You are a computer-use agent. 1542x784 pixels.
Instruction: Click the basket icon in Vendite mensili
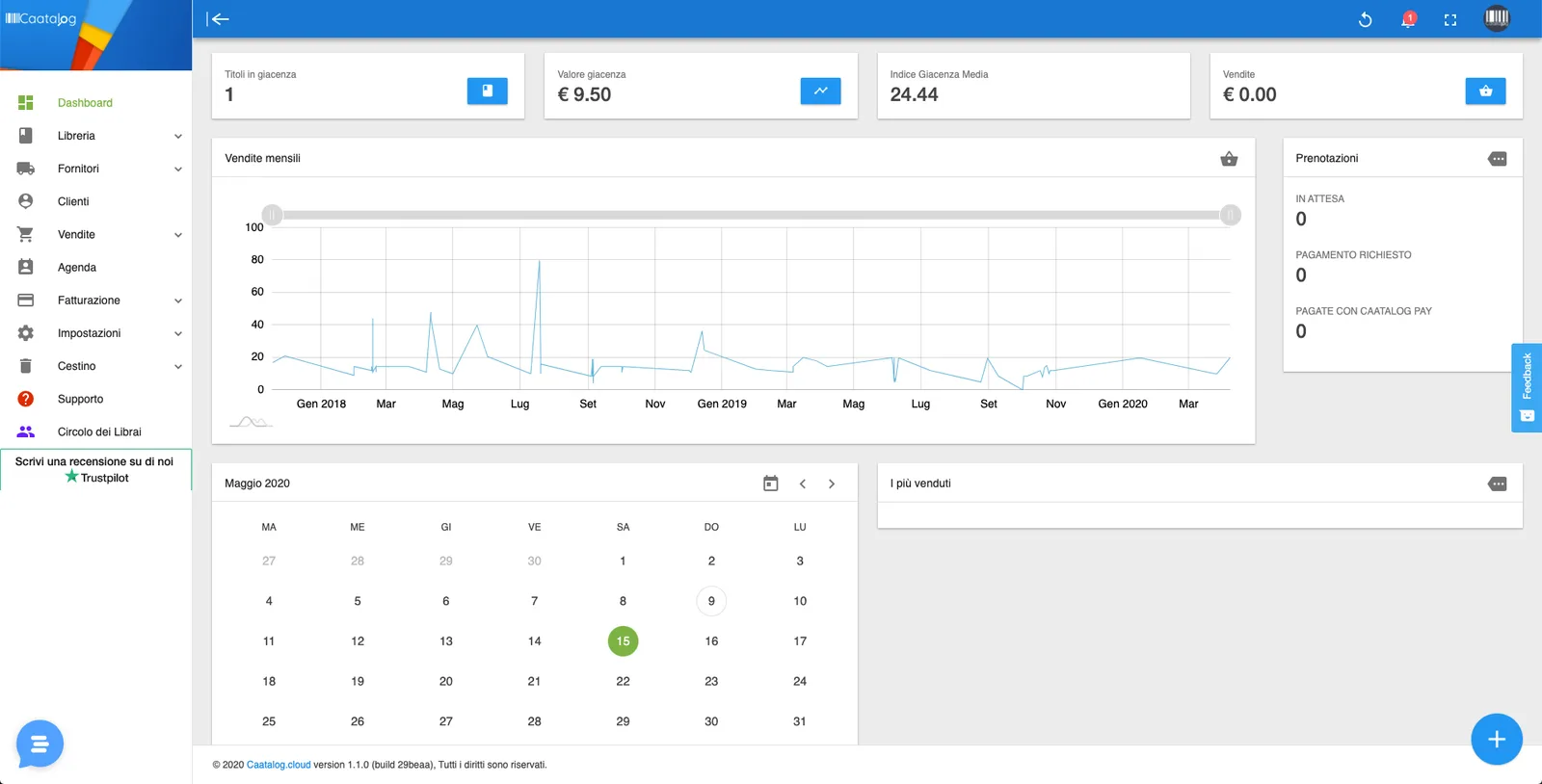pos(1229,159)
